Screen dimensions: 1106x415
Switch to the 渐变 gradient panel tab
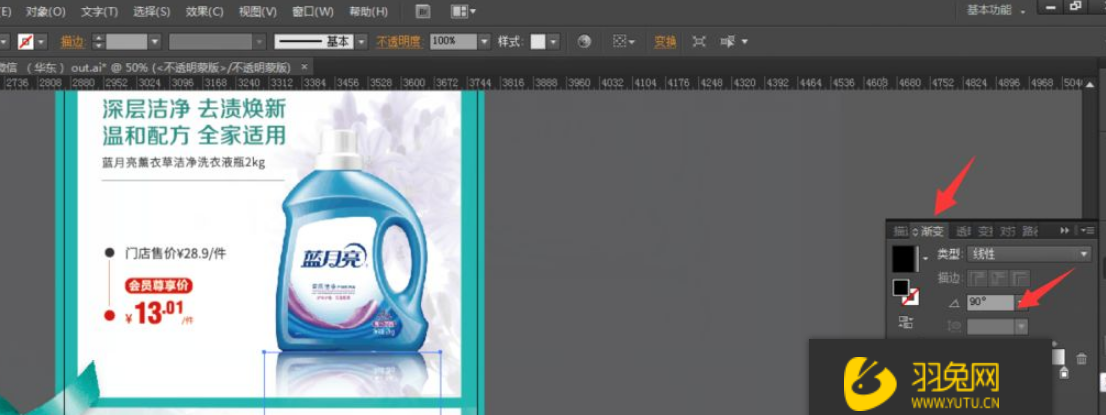click(x=930, y=231)
